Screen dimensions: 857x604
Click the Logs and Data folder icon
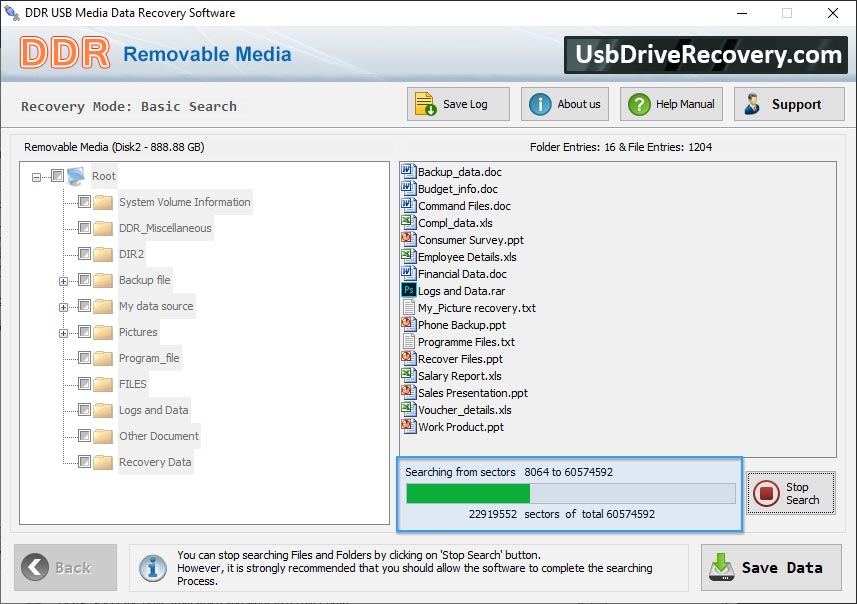[x=102, y=410]
